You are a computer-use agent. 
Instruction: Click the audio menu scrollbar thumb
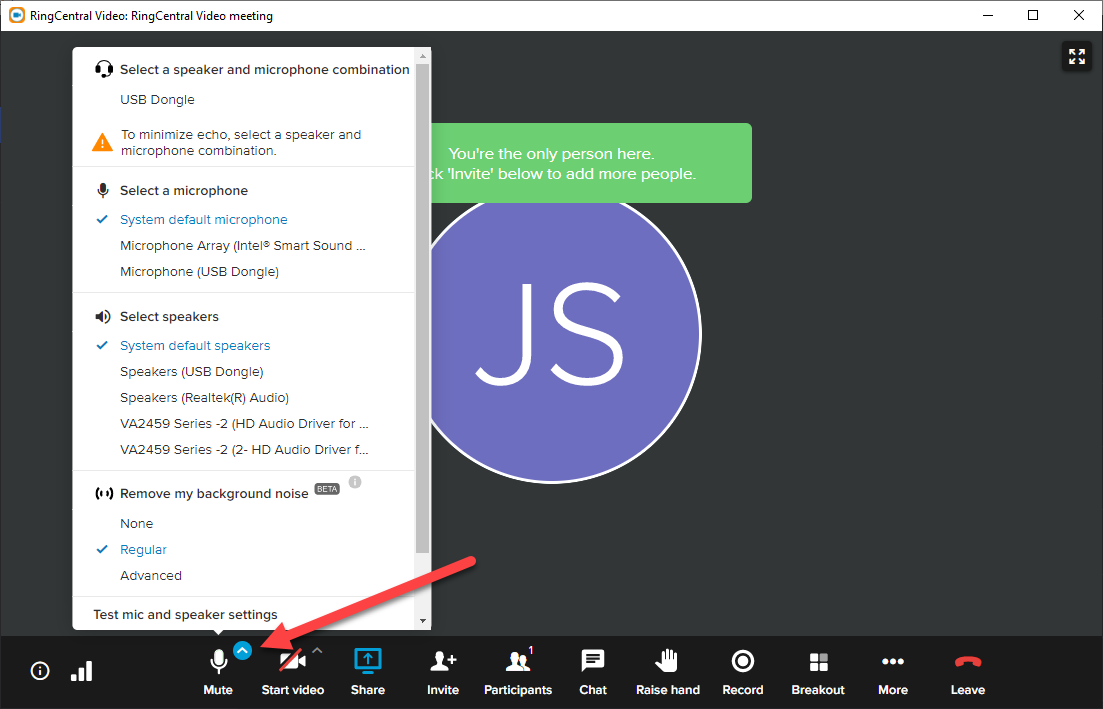point(423,308)
